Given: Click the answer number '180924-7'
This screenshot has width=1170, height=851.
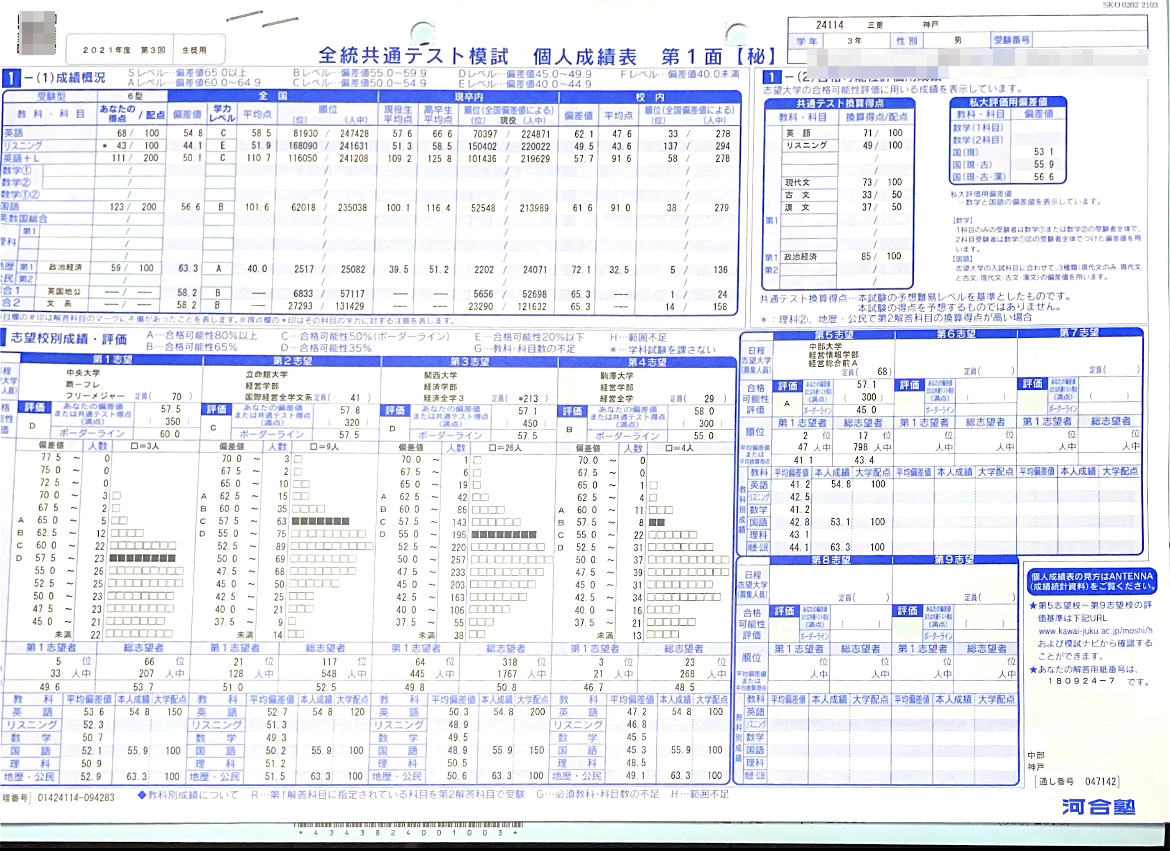Looking at the screenshot, I should click(1082, 681).
